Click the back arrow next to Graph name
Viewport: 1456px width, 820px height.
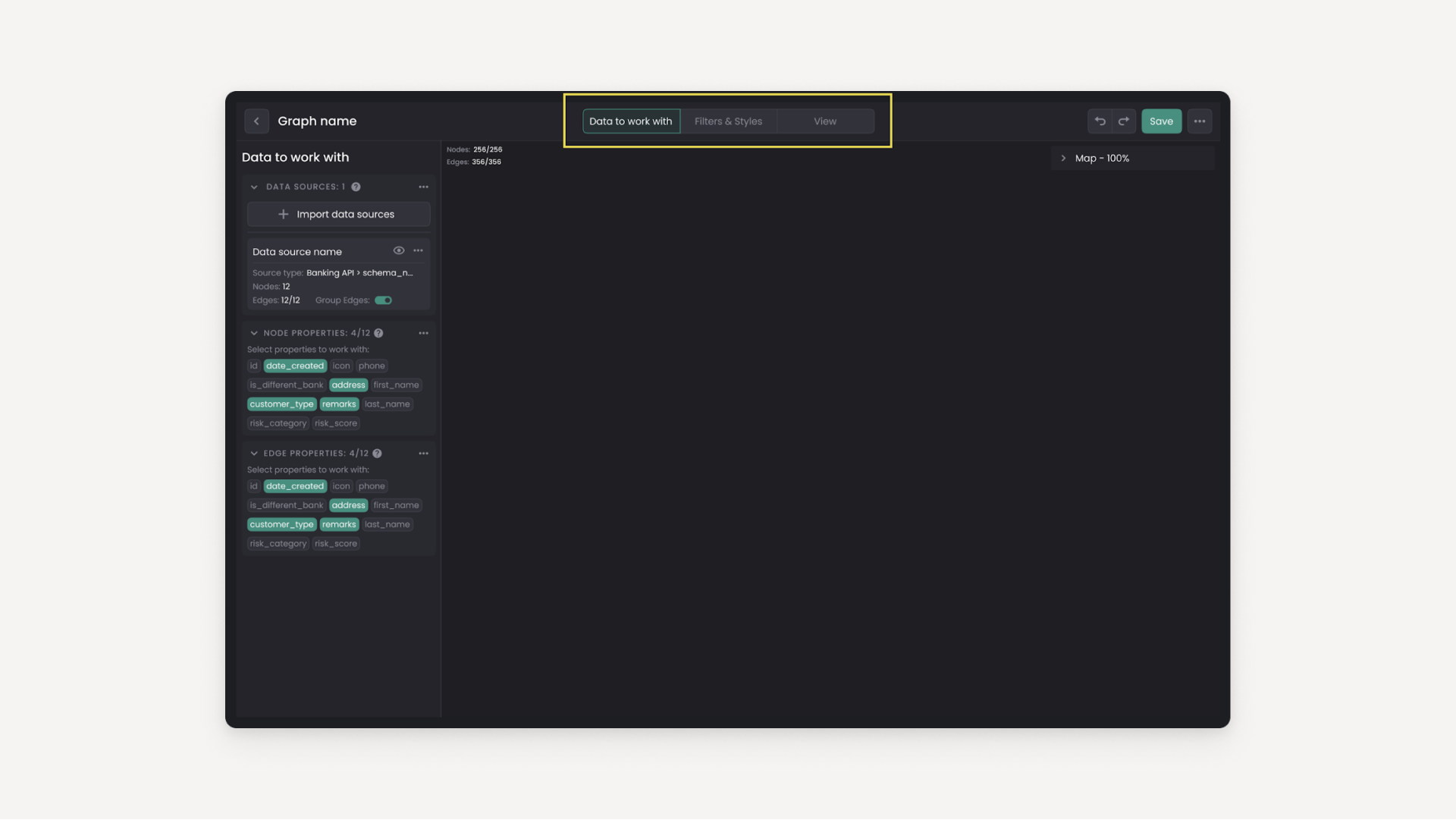(256, 121)
